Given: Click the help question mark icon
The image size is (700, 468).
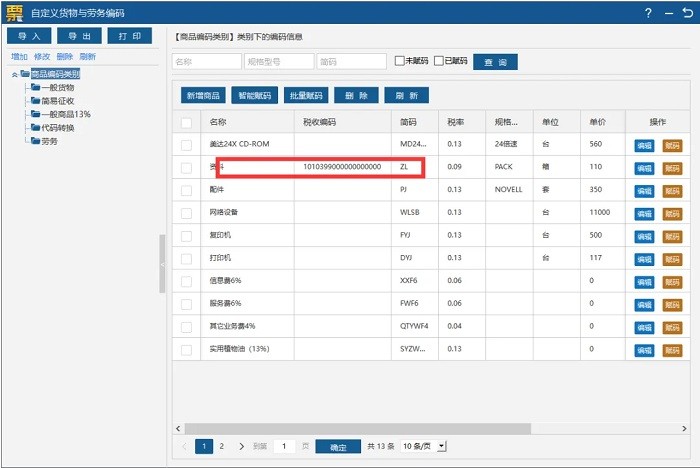Looking at the screenshot, I should click(620, 13).
